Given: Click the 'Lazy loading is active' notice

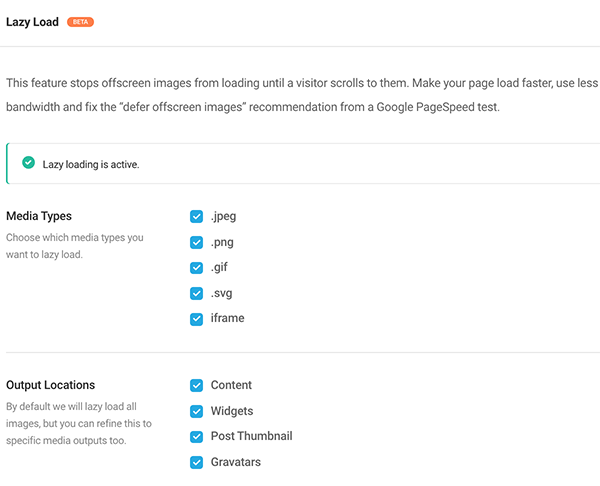Looking at the screenshot, I should (91, 164).
